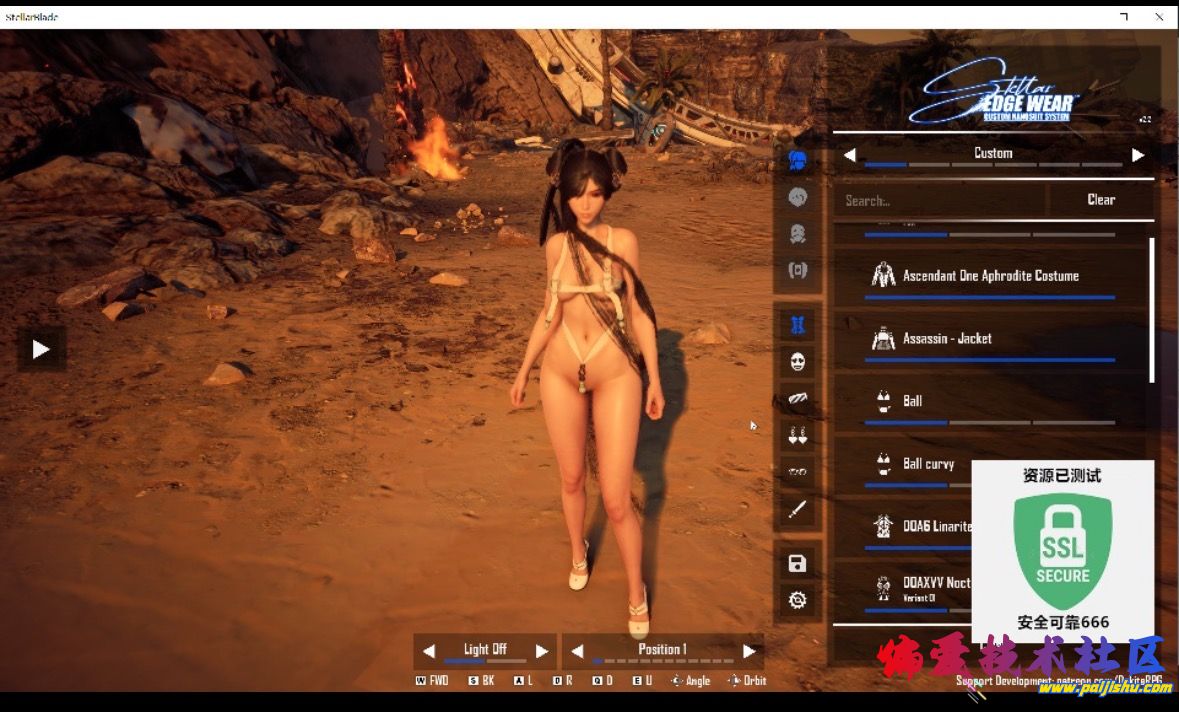Click the S BK key hint

coord(481,680)
